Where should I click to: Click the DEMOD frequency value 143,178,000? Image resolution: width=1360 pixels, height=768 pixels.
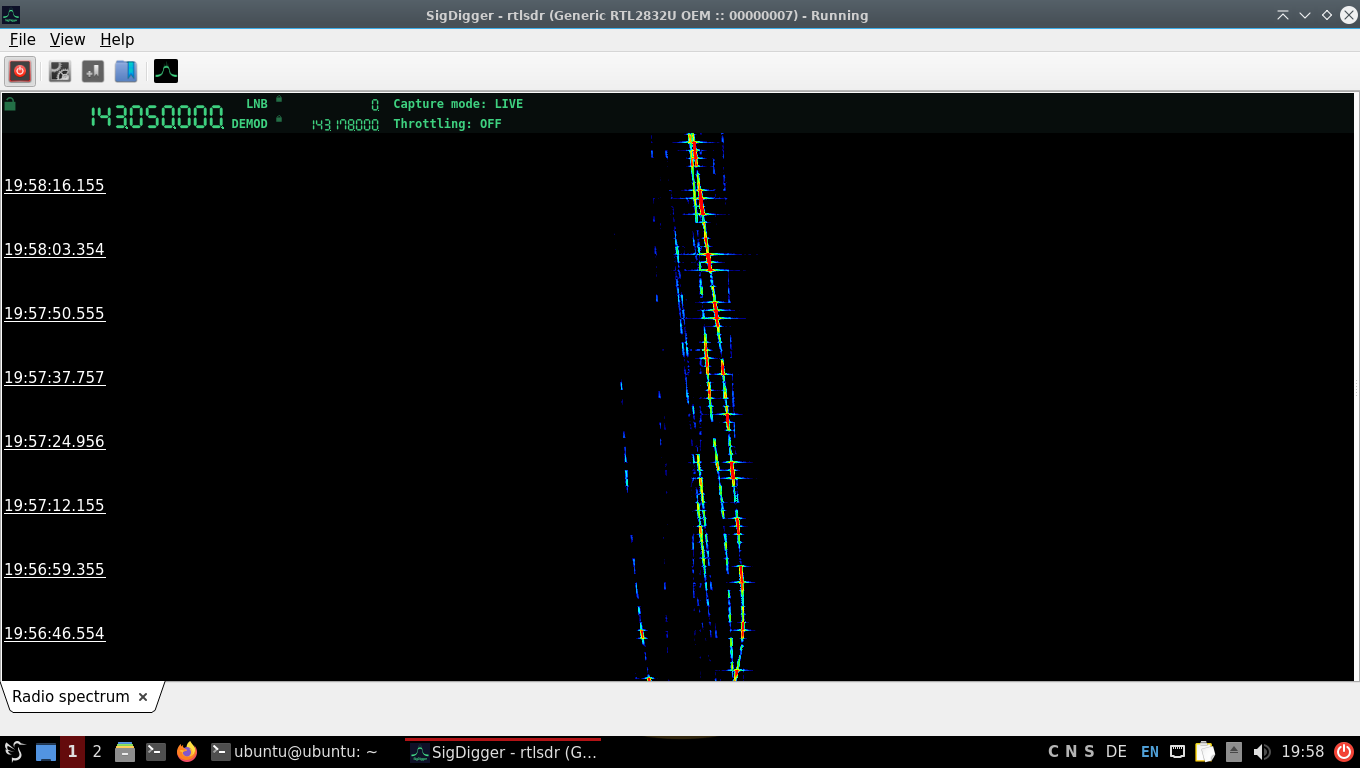tap(345, 125)
